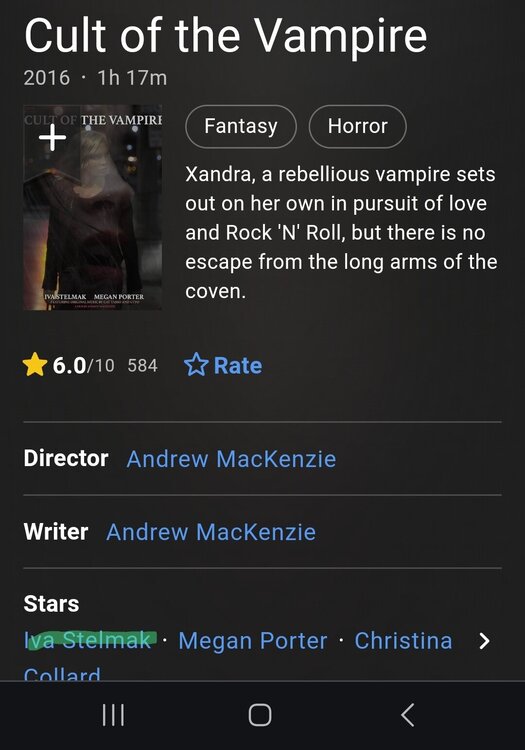Select the Horror genre chip
This screenshot has height=750, width=525.
tap(358, 127)
